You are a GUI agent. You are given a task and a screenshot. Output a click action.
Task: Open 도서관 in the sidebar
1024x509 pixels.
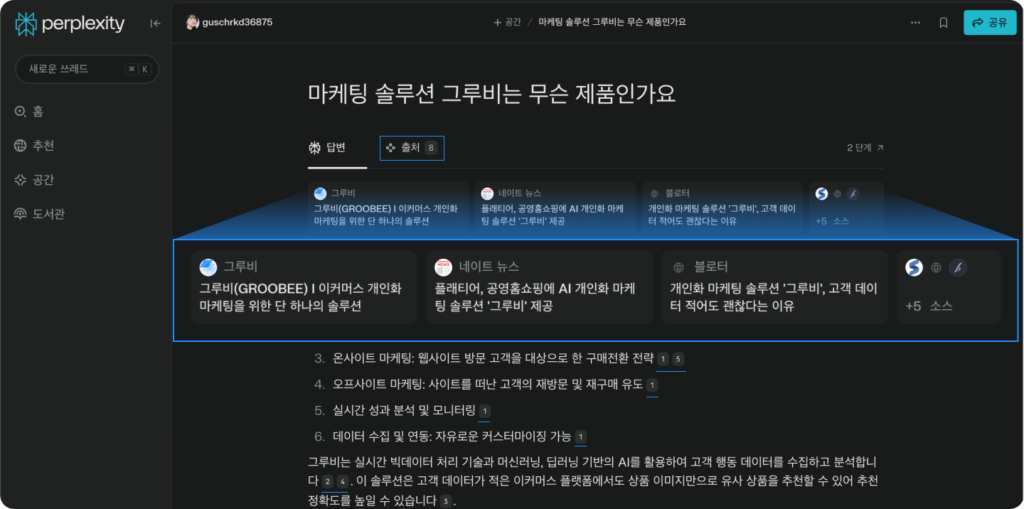point(39,214)
